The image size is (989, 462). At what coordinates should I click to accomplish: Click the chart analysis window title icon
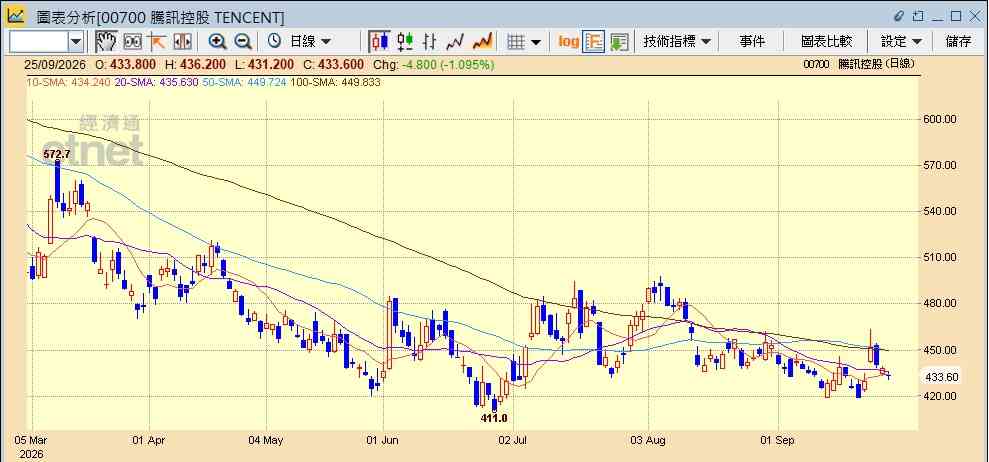pos(16,16)
